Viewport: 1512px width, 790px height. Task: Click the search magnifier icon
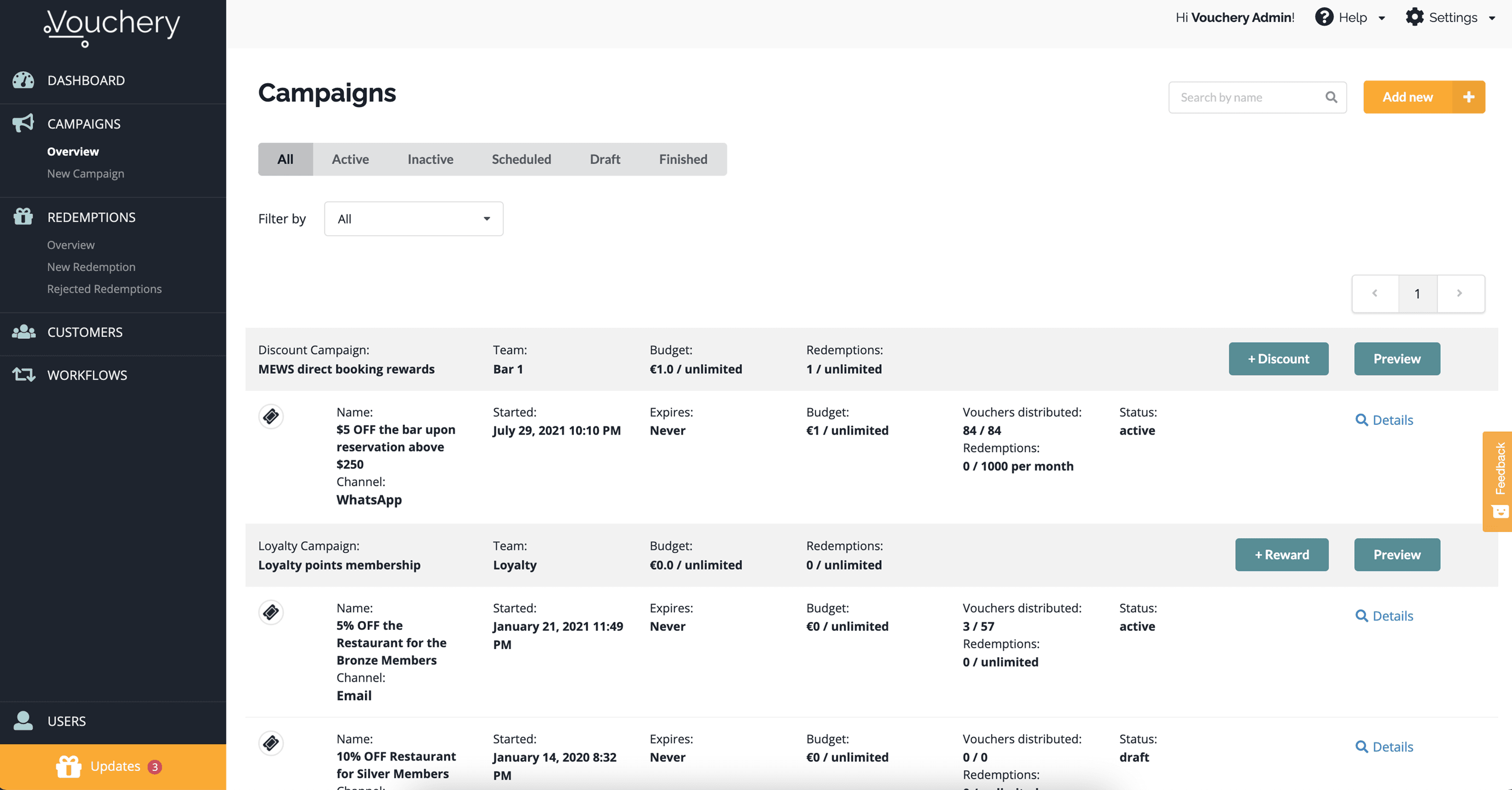[x=1331, y=97]
